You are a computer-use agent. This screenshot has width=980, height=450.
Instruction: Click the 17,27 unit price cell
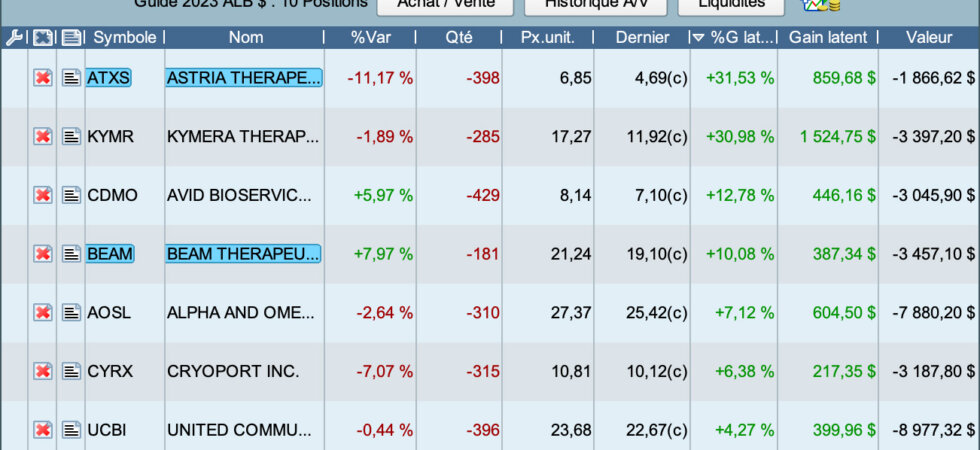pos(571,136)
